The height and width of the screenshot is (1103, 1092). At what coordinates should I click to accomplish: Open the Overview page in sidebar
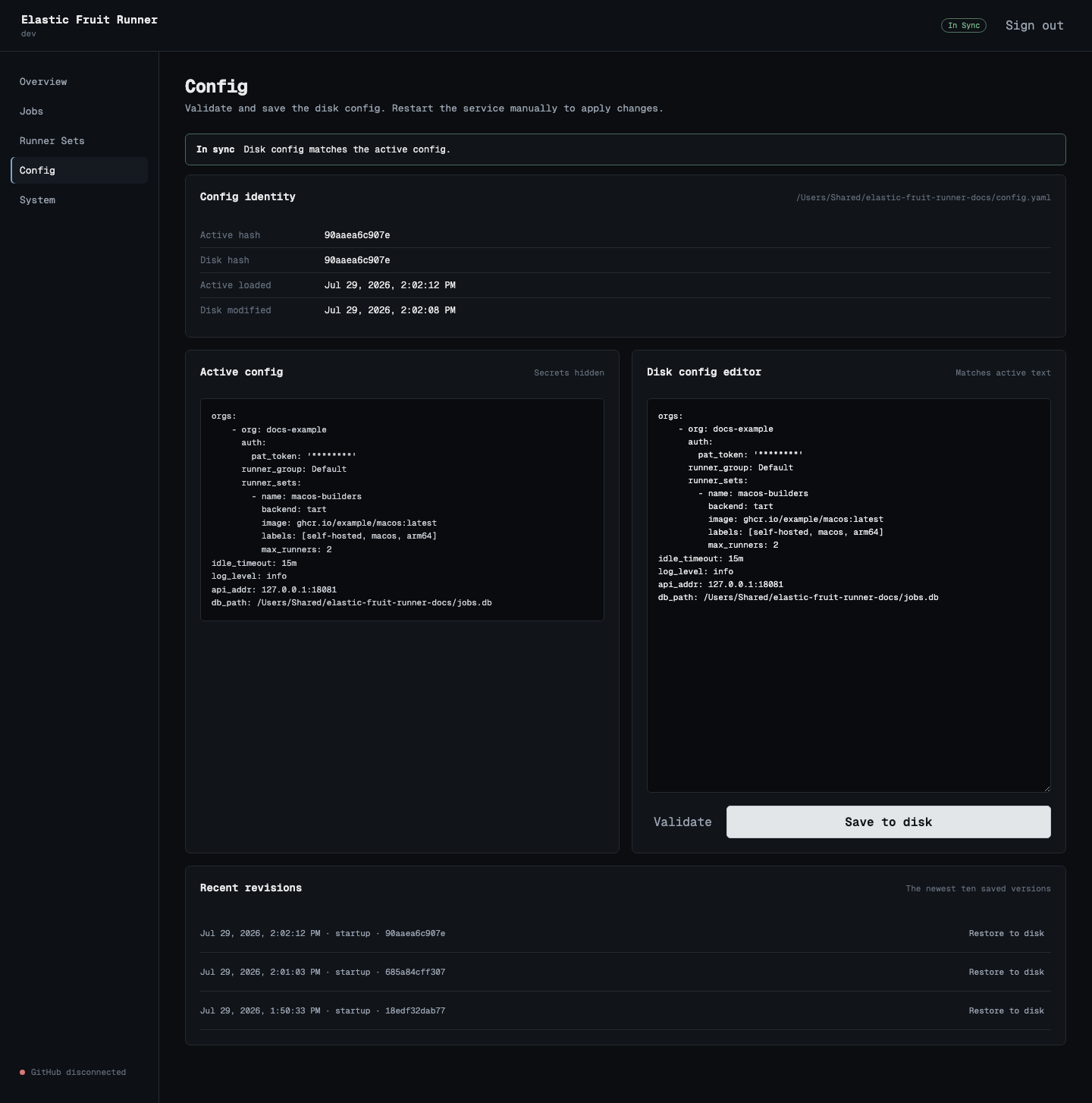pos(79,82)
